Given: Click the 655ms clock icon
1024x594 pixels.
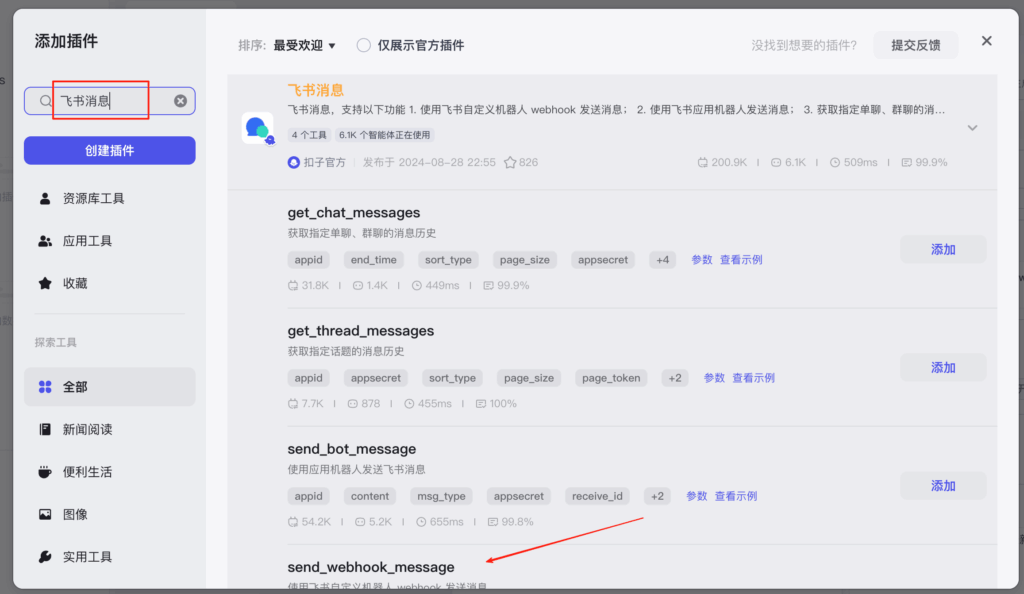Looking at the screenshot, I should pos(421,522).
